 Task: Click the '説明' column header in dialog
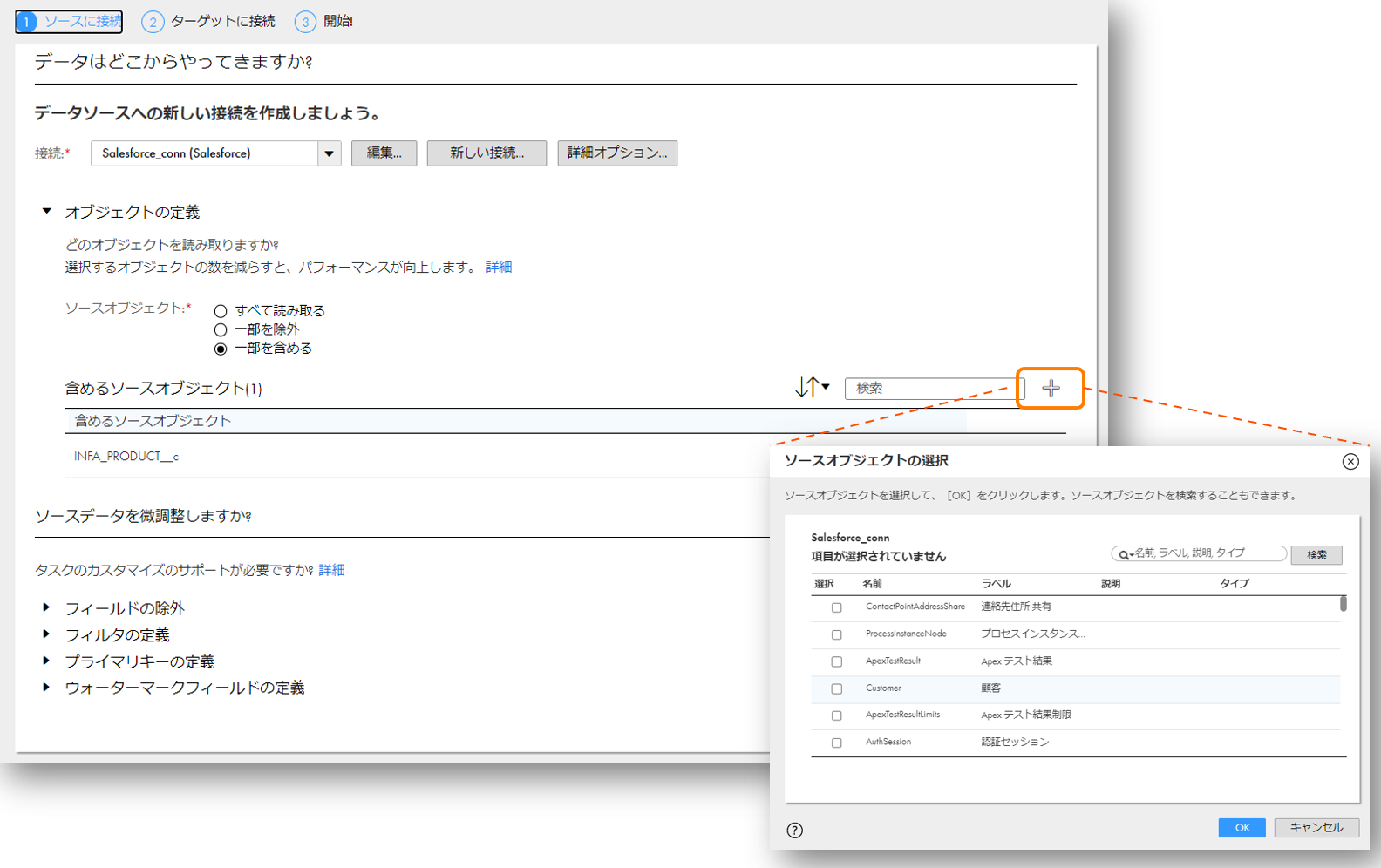coord(1111,584)
